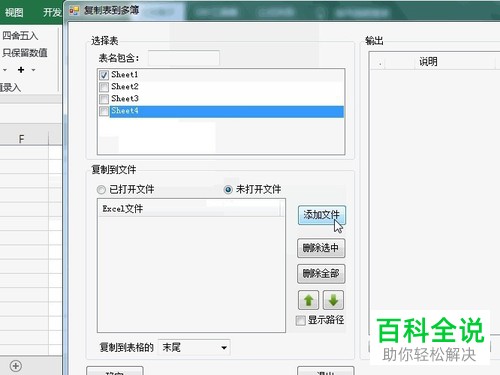Viewport: 500px width, 375px height.
Task: Click the dialog's title bar icon
Action: click(x=74, y=10)
